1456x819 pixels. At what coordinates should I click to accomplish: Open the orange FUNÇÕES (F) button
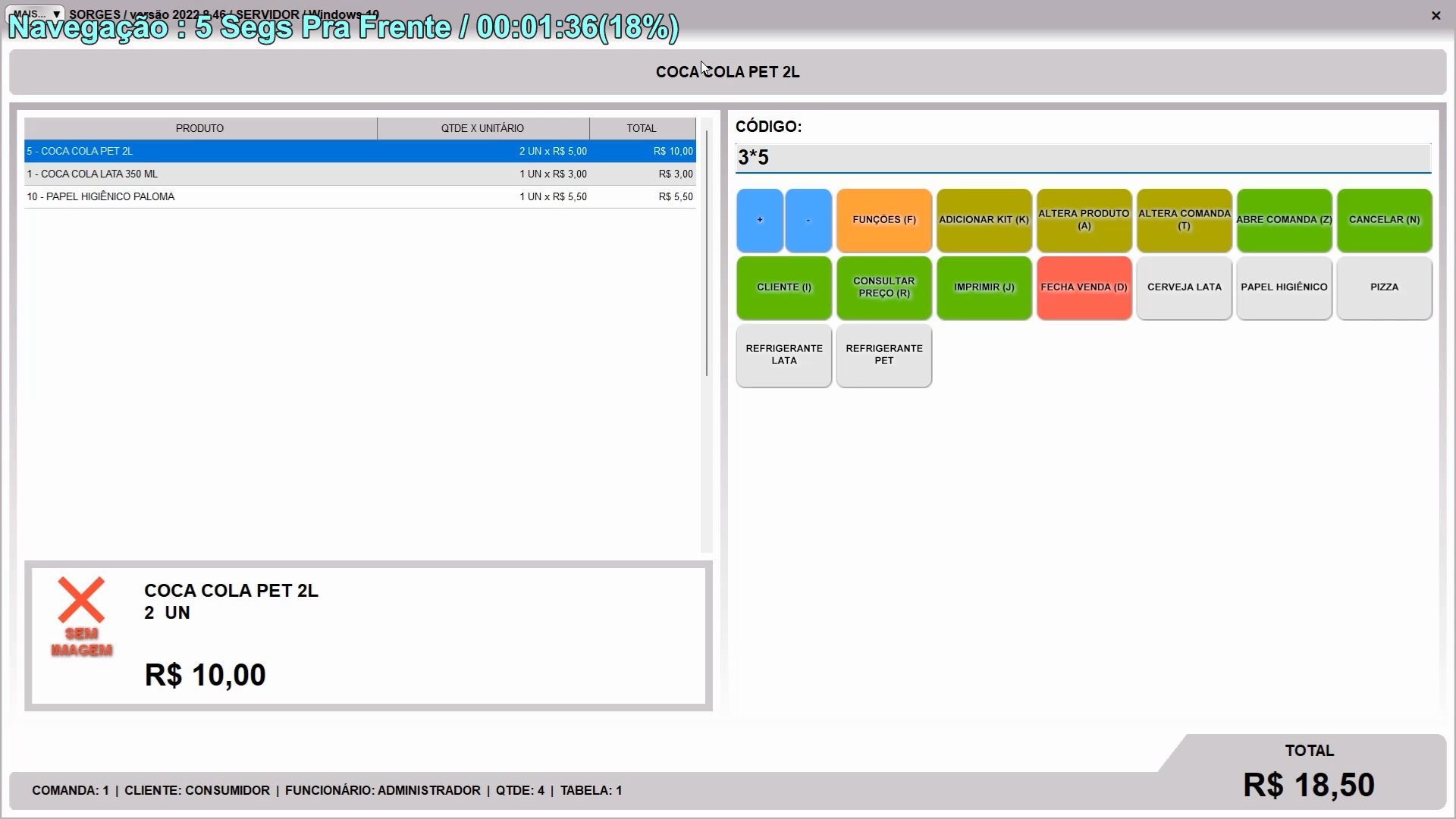pos(883,220)
